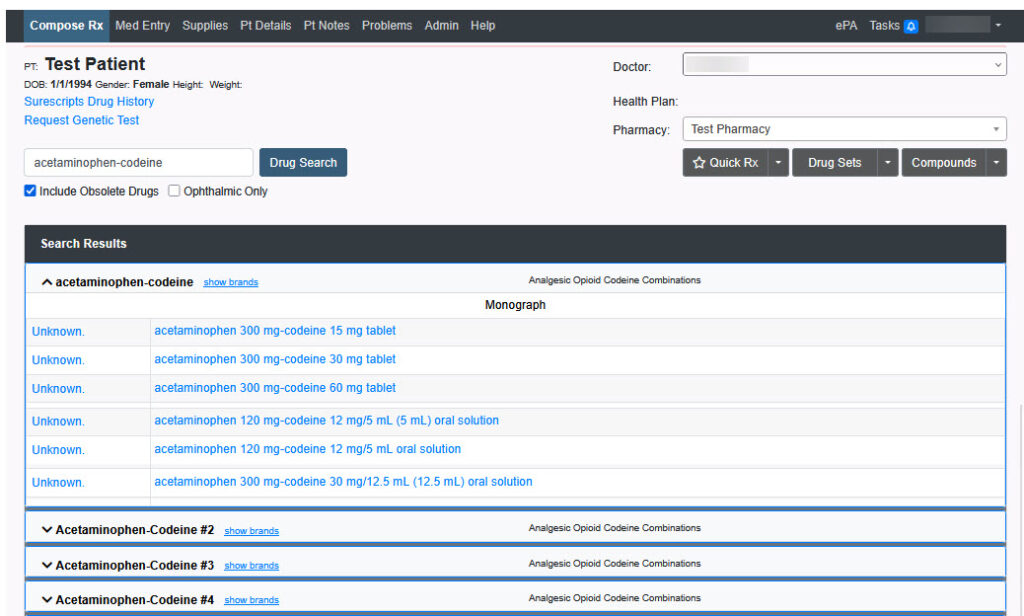1024x616 pixels.
Task: Click the Request Genetic Test link
Action: click(x=82, y=120)
